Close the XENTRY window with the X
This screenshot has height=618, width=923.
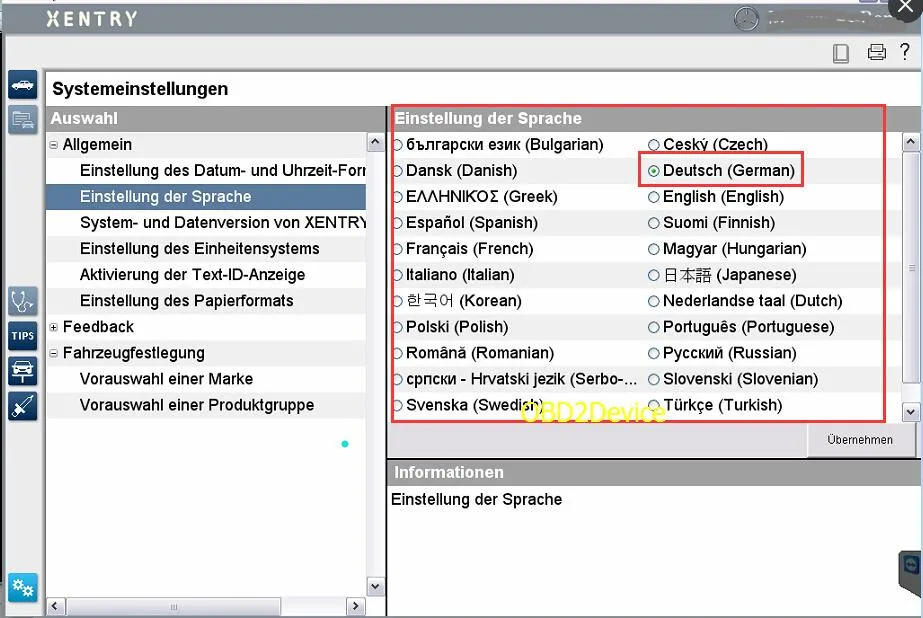pos(905,8)
